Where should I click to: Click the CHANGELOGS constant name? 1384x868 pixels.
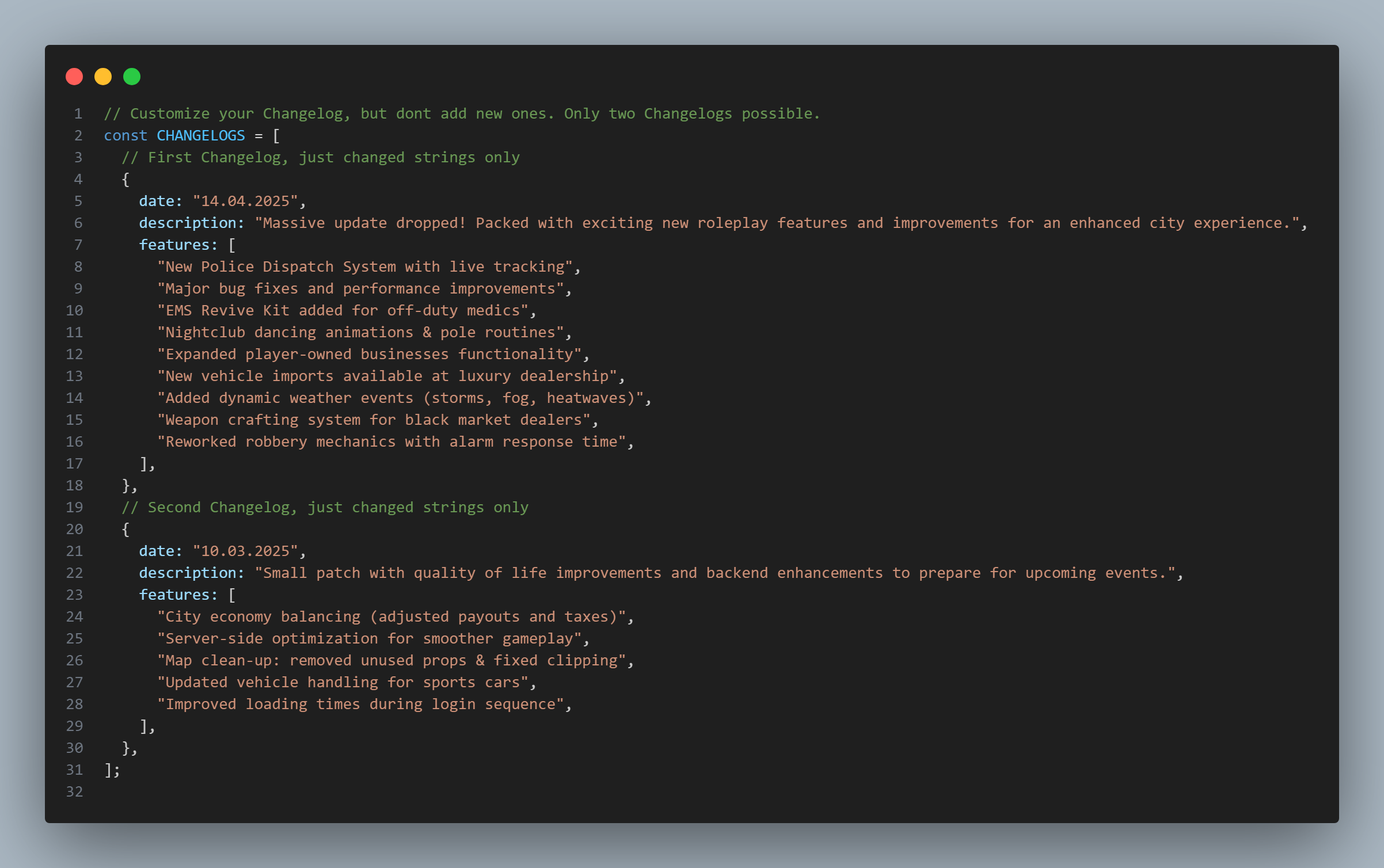[201, 135]
